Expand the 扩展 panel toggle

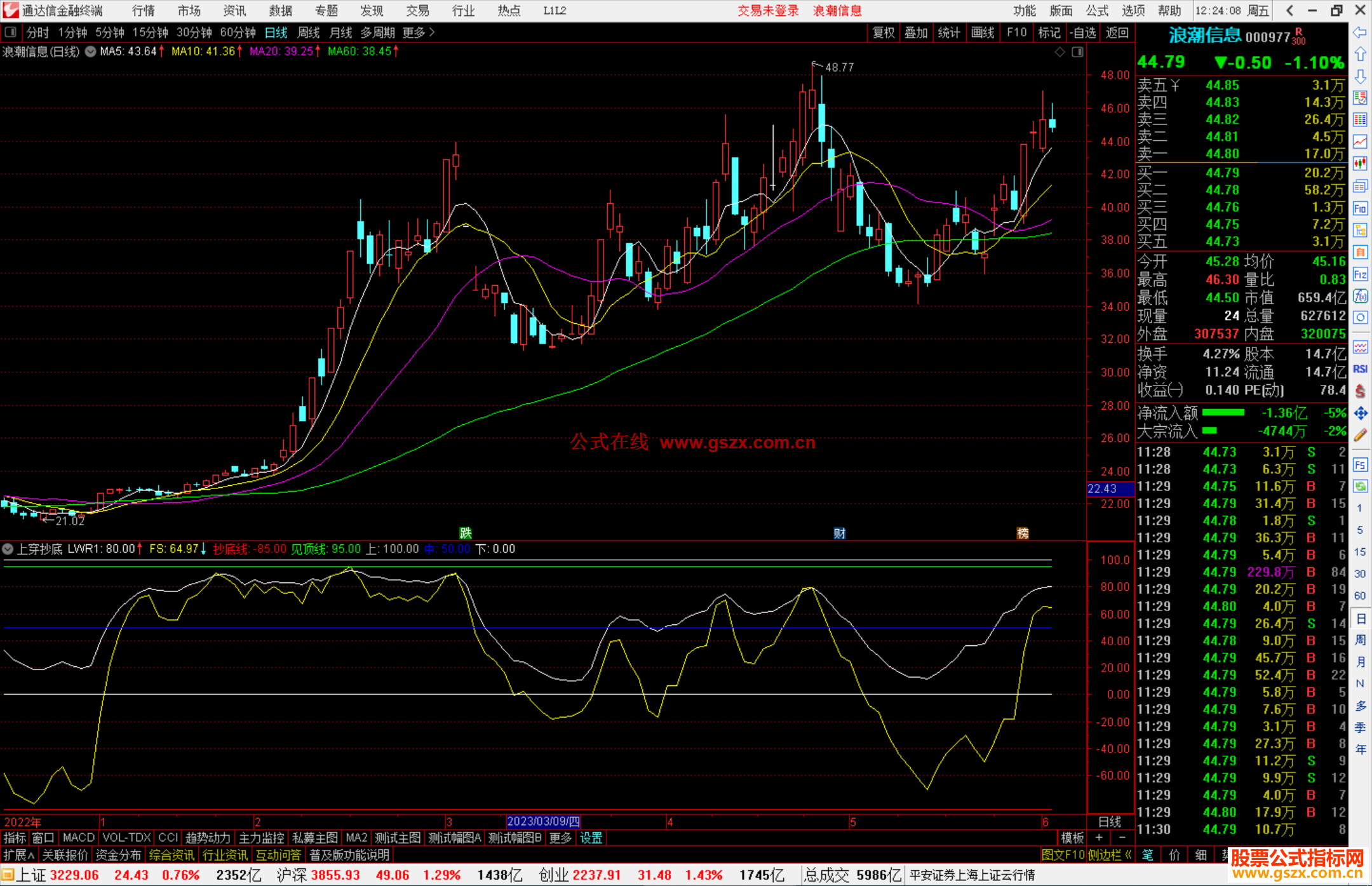(x=18, y=855)
